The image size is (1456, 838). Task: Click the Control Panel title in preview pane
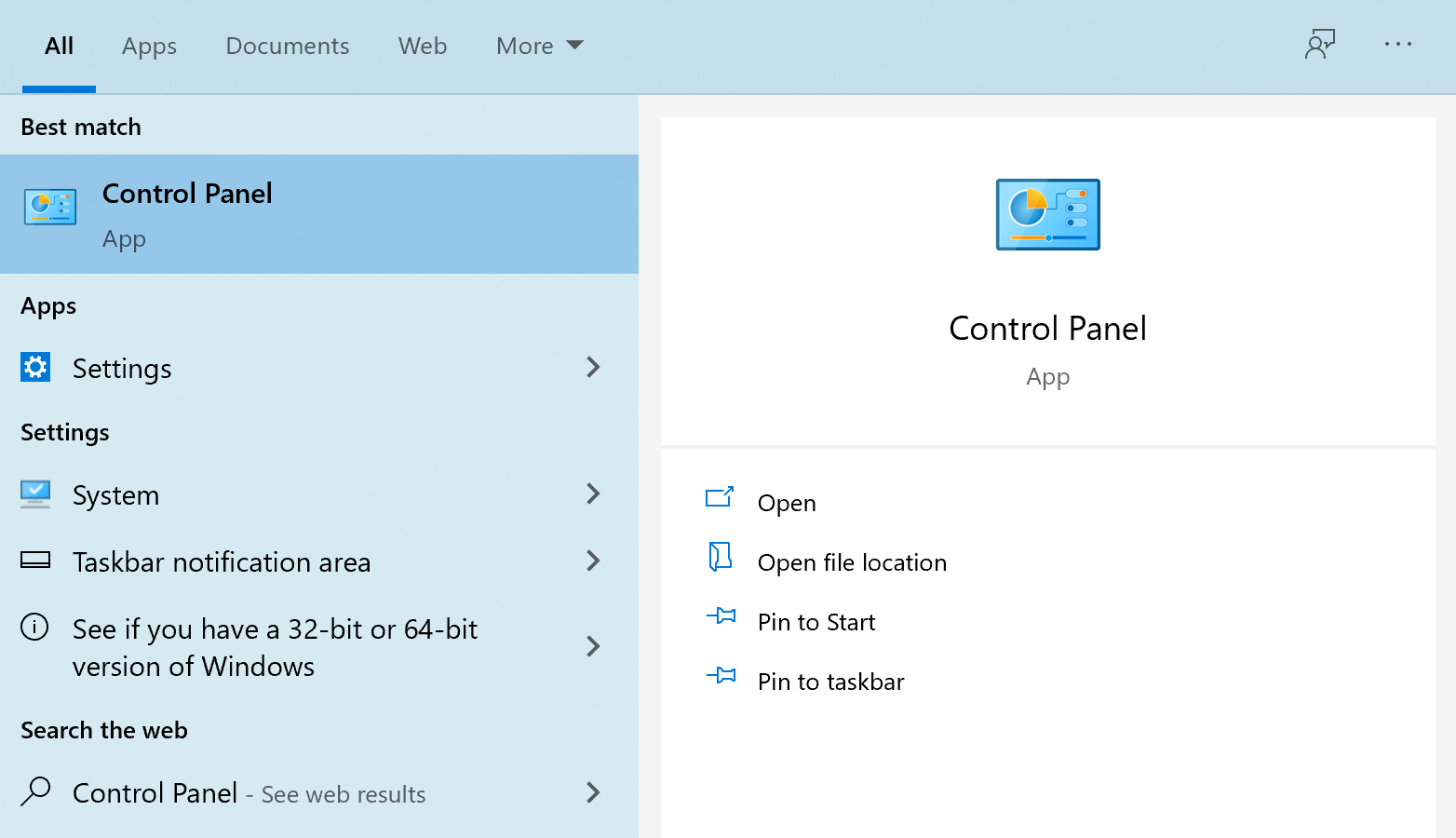click(1047, 328)
